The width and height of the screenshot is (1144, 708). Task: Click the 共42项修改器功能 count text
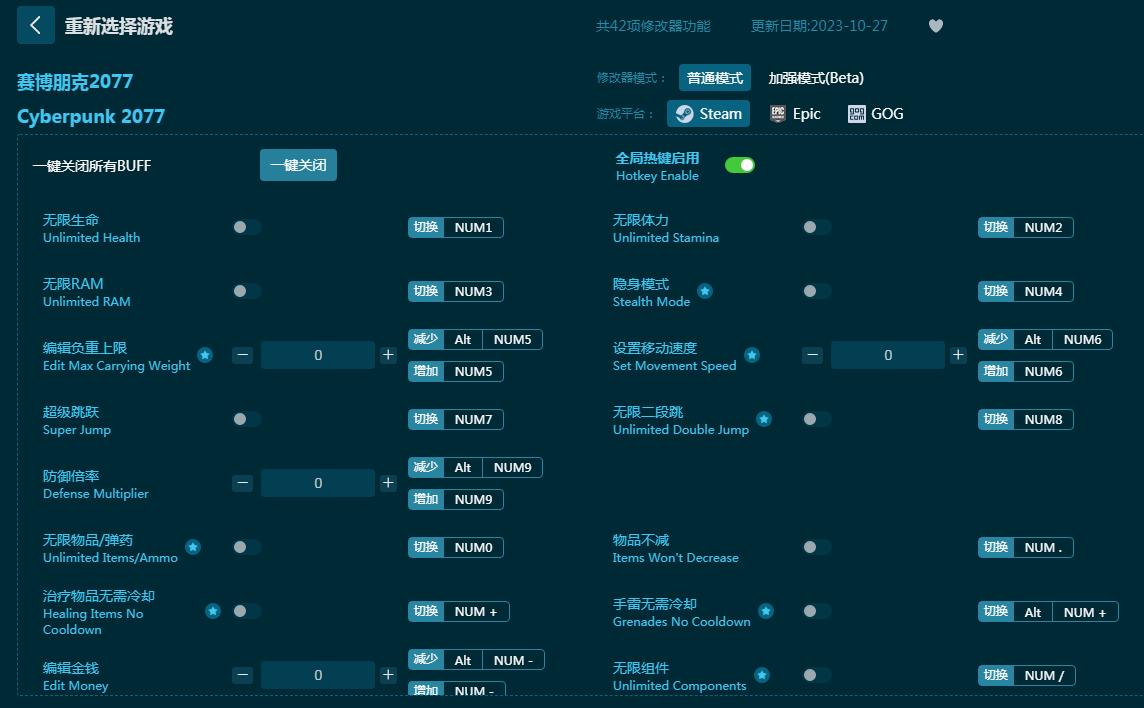(653, 26)
